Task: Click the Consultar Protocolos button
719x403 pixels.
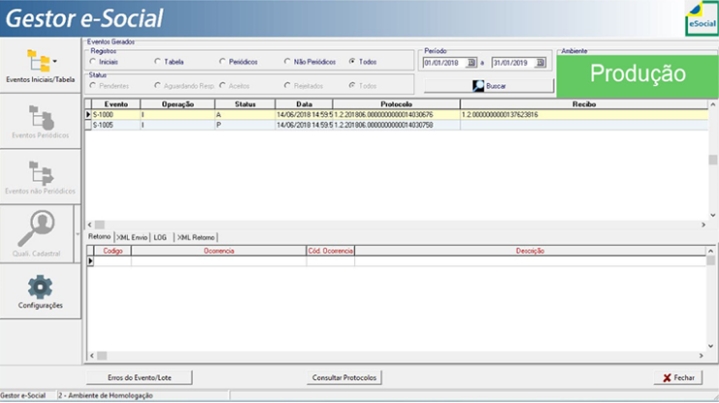Action: click(344, 378)
